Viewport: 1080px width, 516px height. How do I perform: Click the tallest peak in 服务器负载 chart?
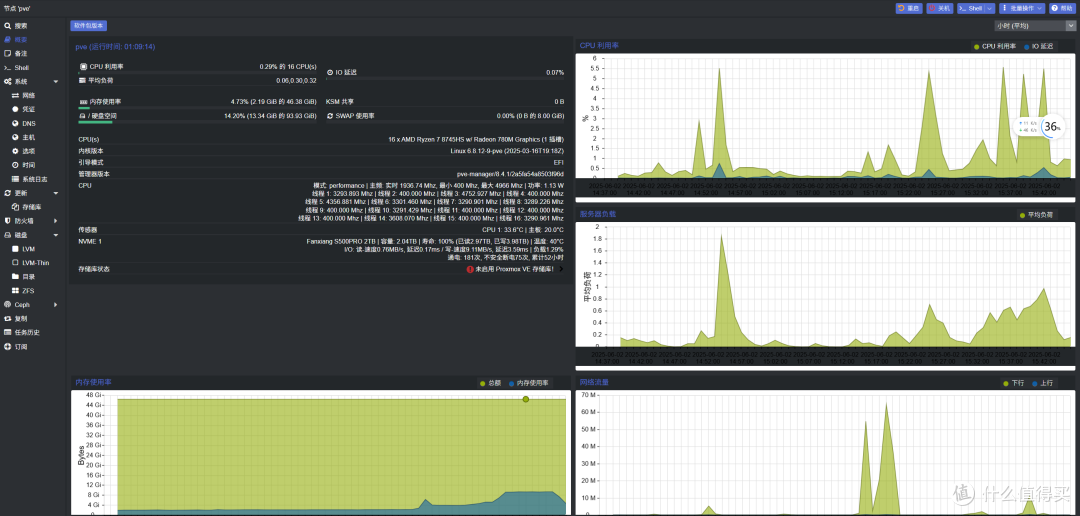pyautogui.click(x=721, y=236)
